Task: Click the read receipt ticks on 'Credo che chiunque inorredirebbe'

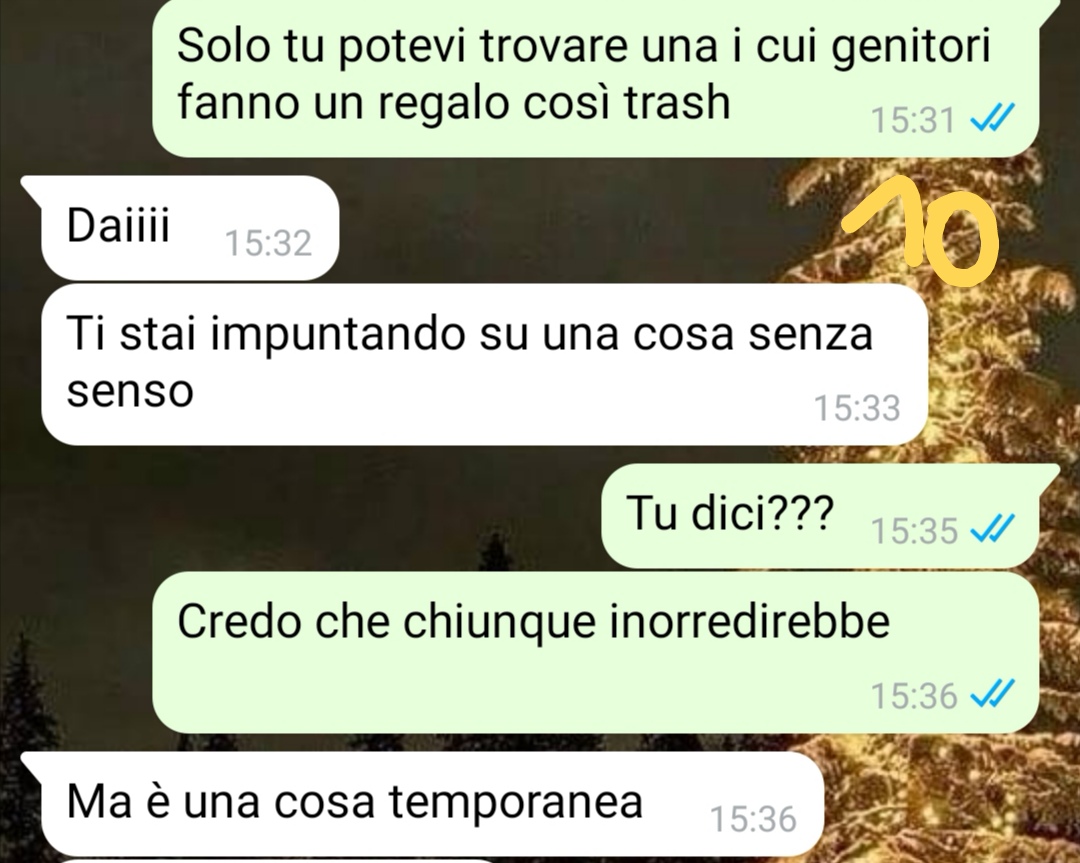Action: (992, 694)
